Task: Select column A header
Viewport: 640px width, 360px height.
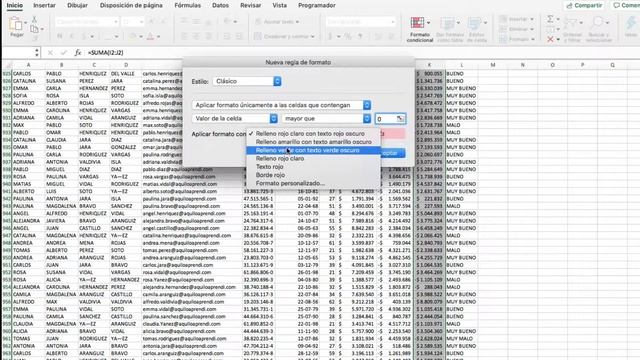Action: (x=28, y=65)
